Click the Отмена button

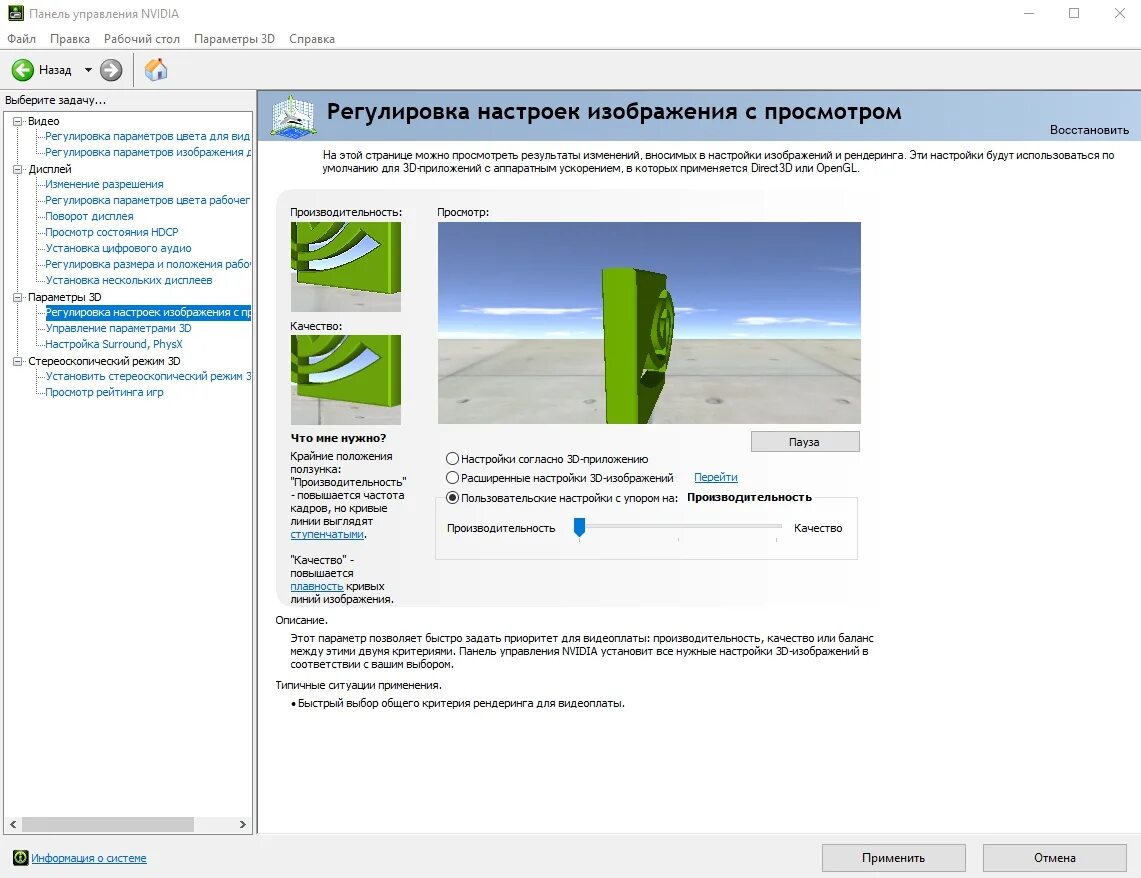click(x=1054, y=858)
